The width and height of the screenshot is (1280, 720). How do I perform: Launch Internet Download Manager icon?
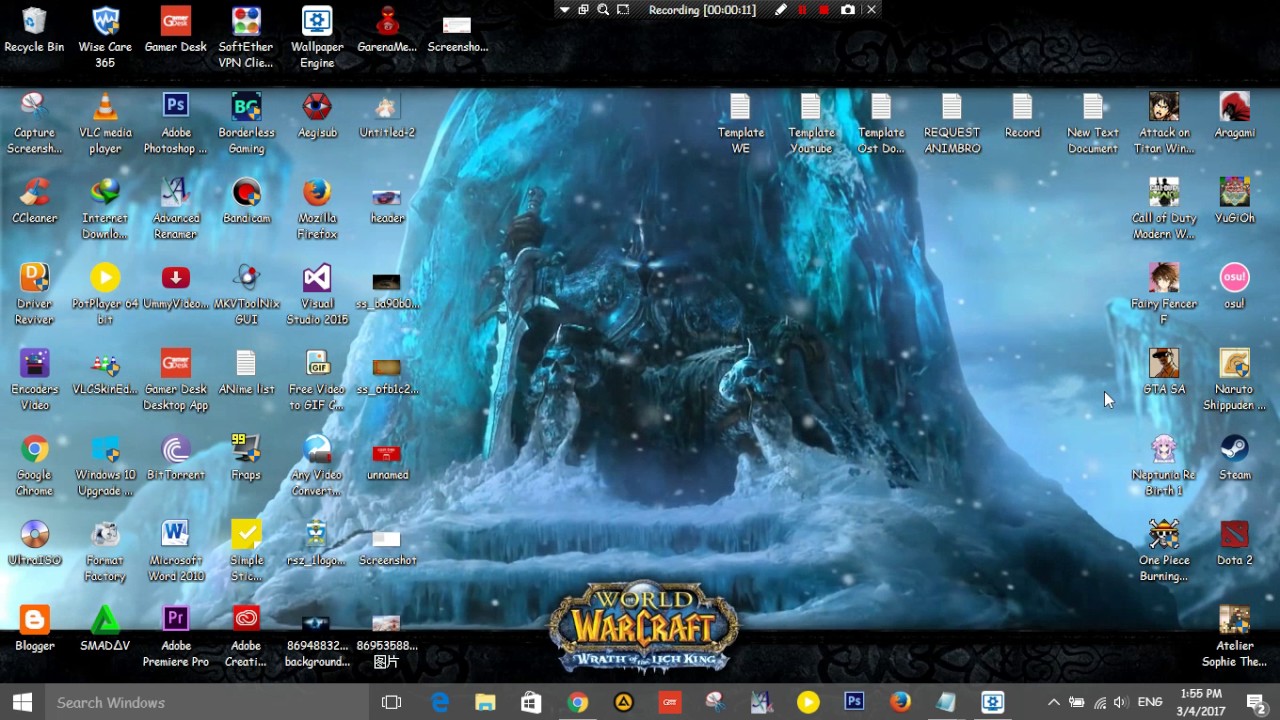(x=105, y=209)
